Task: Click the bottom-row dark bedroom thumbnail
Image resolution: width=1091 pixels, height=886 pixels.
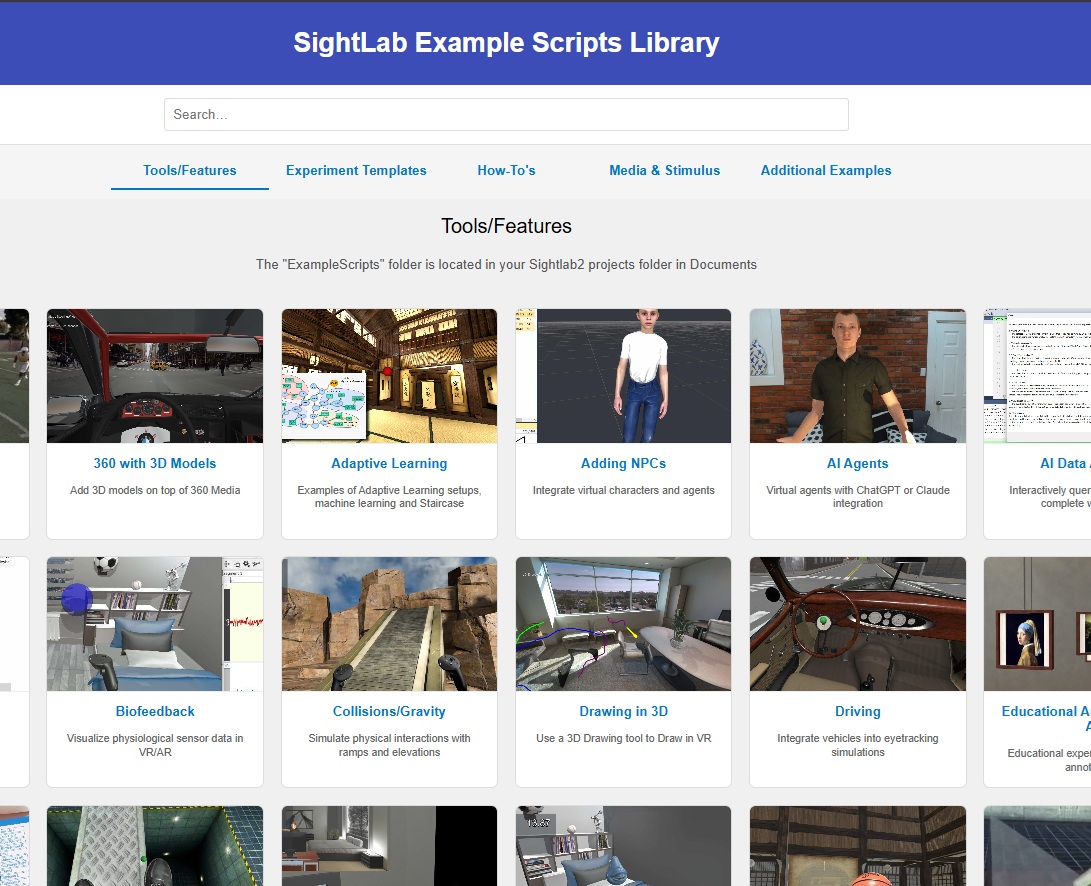Action: click(389, 846)
